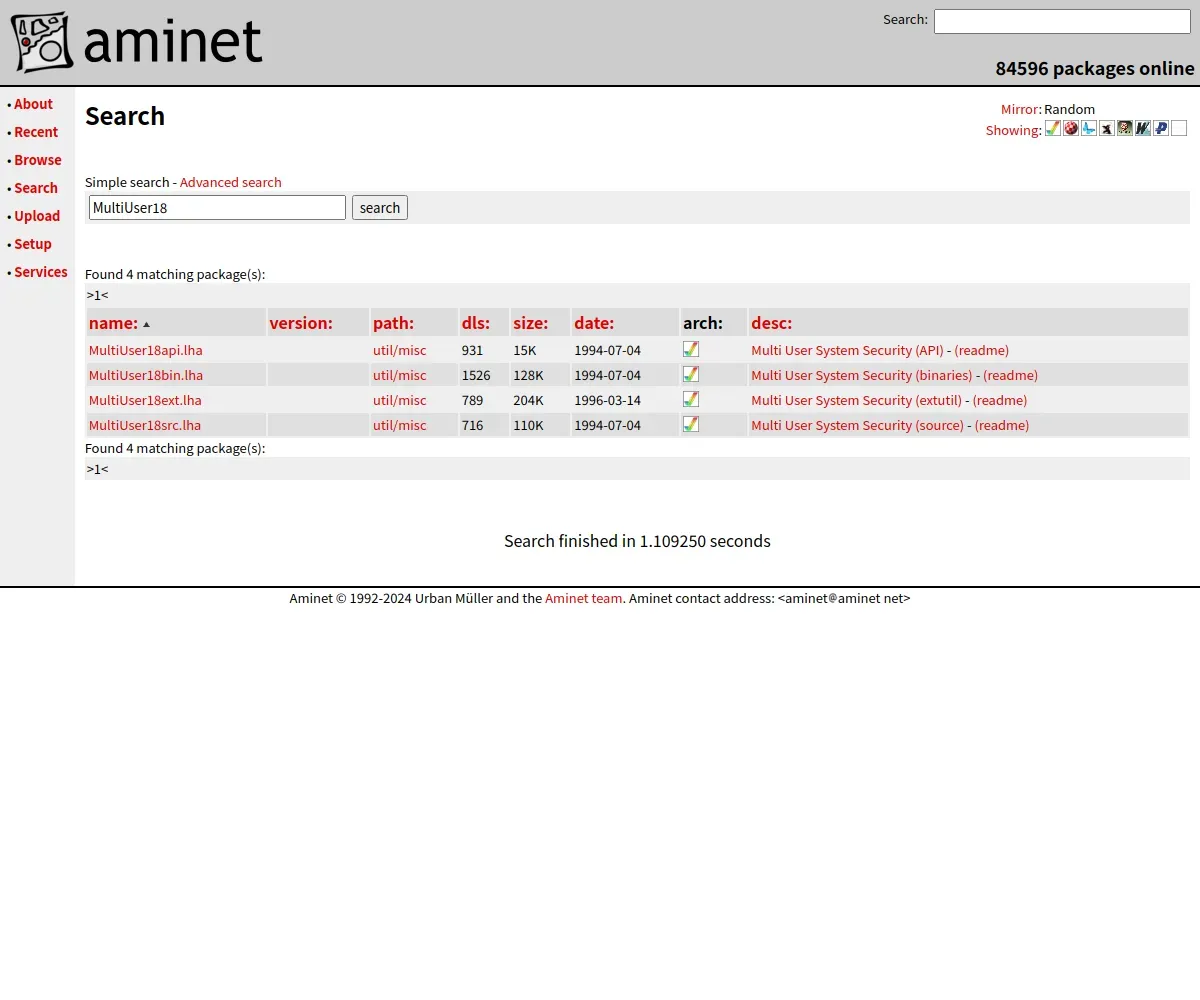
Task: Open readme for the source package
Action: coord(1002,425)
